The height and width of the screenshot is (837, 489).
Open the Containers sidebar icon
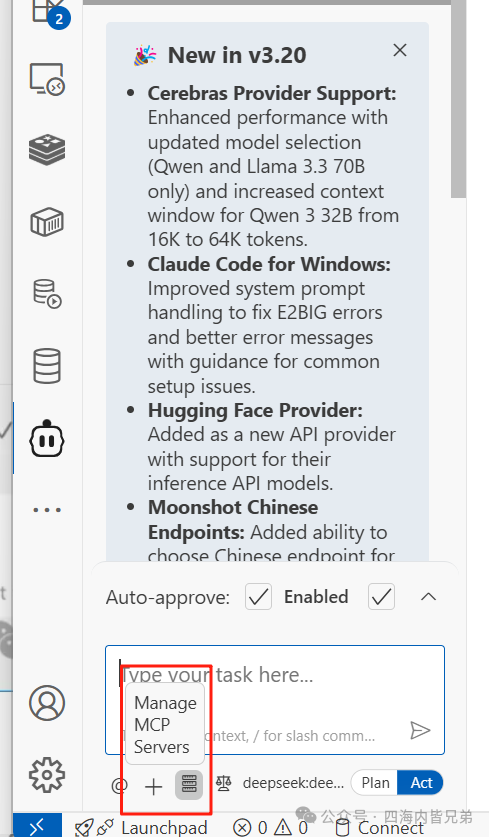tap(47, 222)
